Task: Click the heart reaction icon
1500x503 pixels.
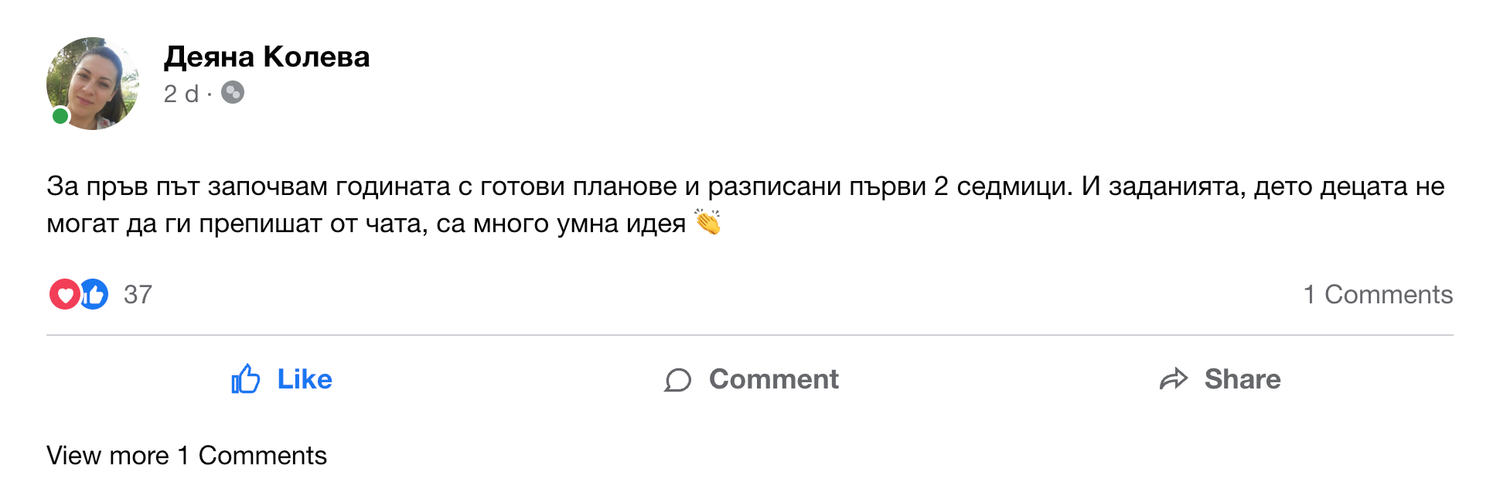Action: [64, 294]
